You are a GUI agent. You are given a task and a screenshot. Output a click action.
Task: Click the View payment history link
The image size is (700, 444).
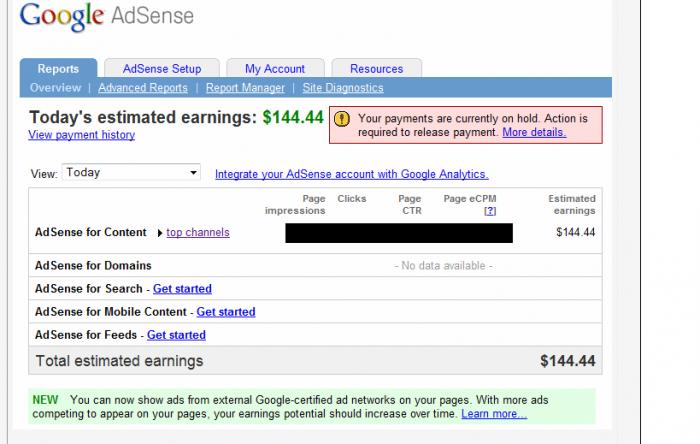point(82,135)
